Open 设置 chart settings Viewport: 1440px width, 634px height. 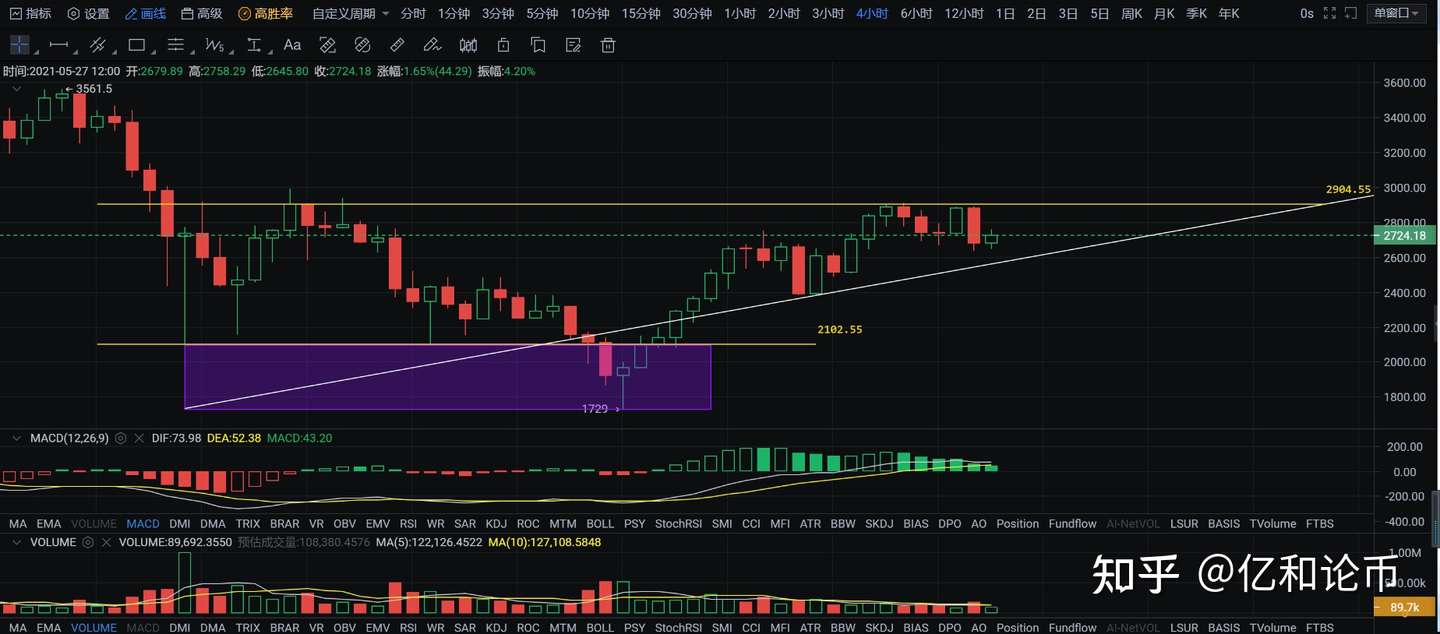88,14
